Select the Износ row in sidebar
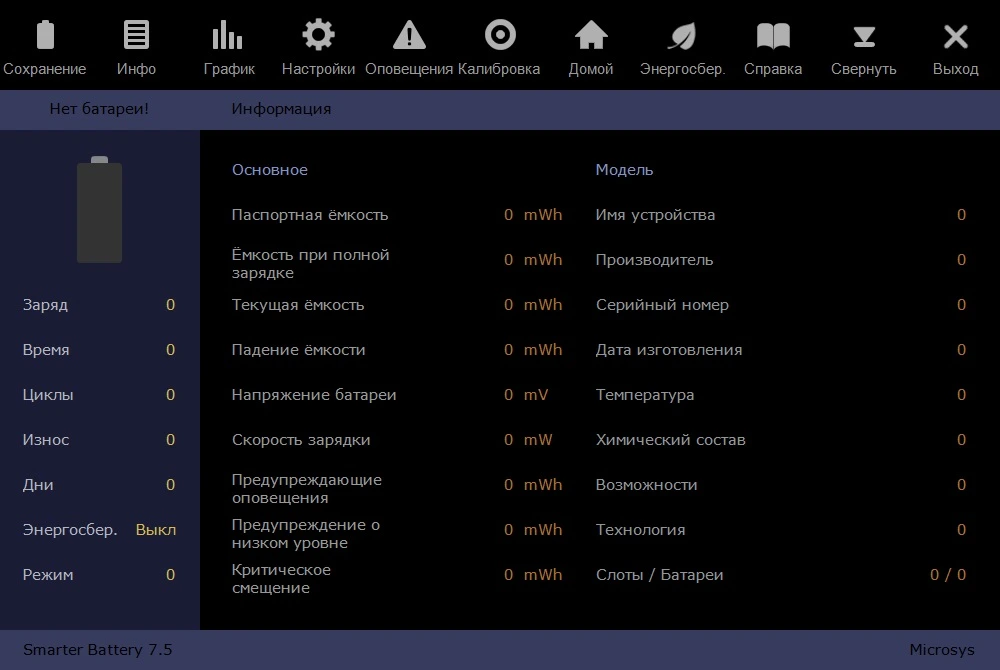This screenshot has height=670, width=1000. point(99,440)
